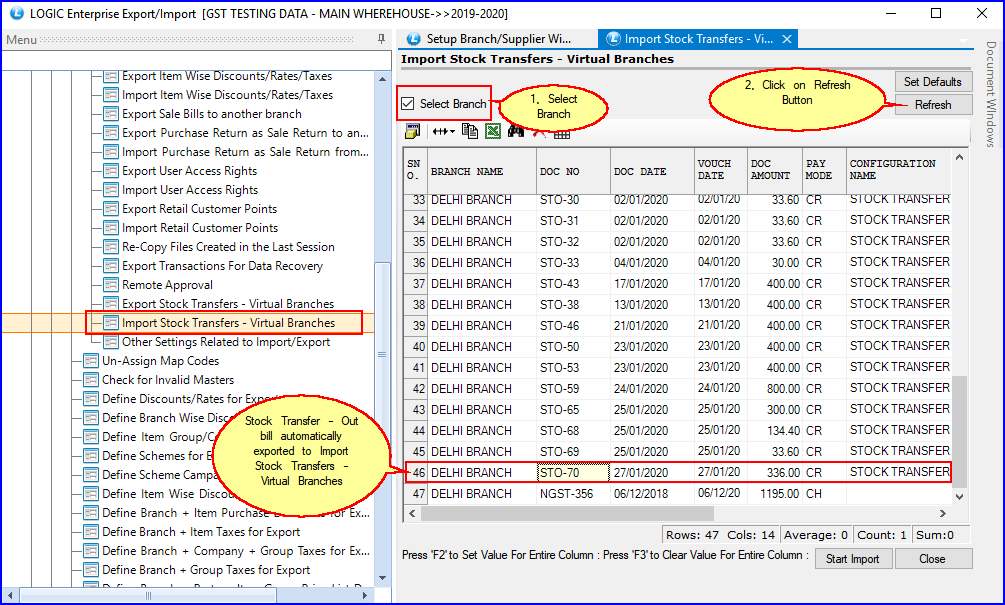Click the binoculars find icon
Screen dimensions: 1005x605
pos(516,131)
